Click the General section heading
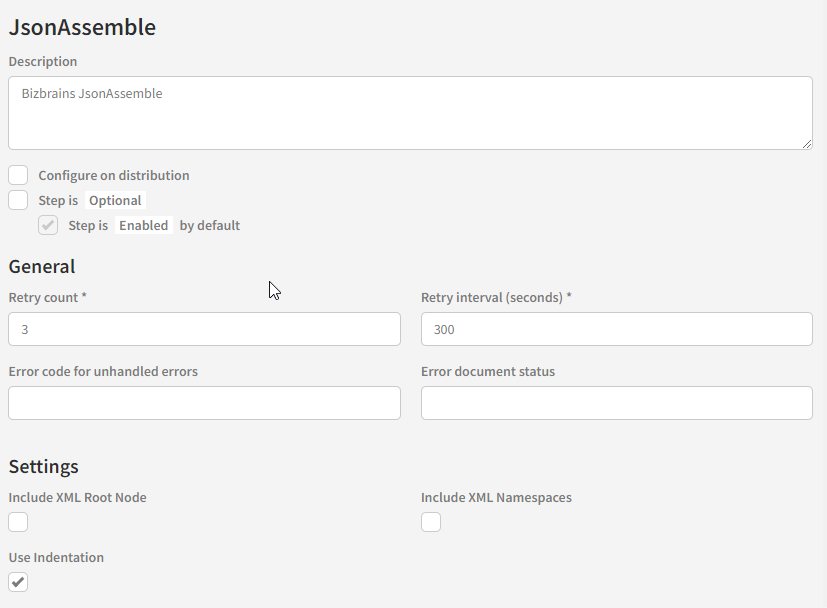Viewport: 827px width, 608px height. (42, 266)
